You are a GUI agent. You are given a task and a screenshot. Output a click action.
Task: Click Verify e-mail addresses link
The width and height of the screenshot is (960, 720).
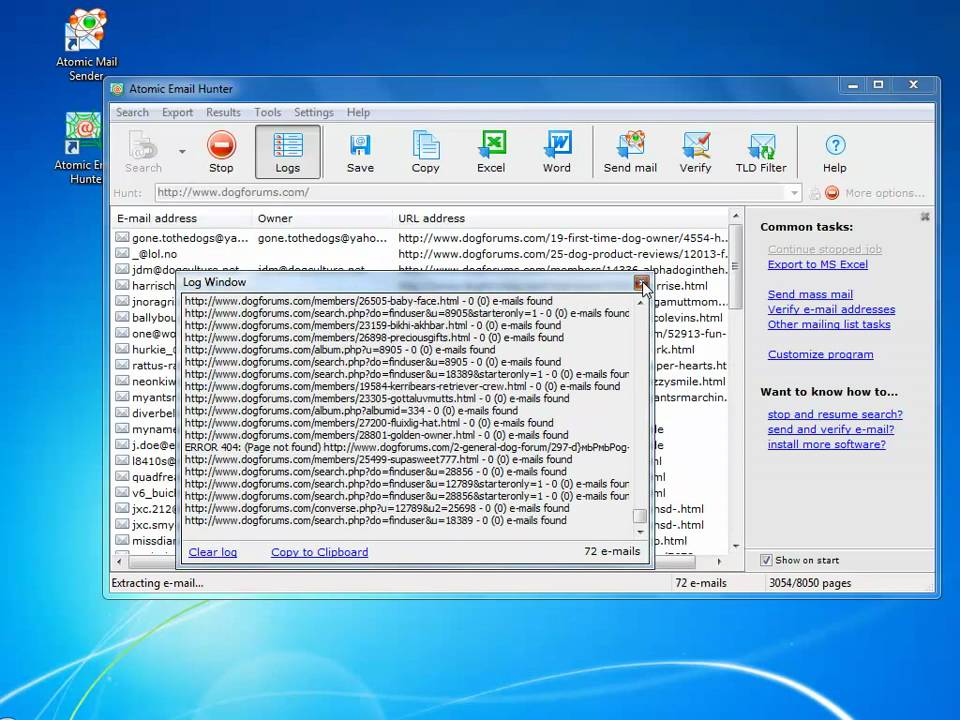pos(831,310)
